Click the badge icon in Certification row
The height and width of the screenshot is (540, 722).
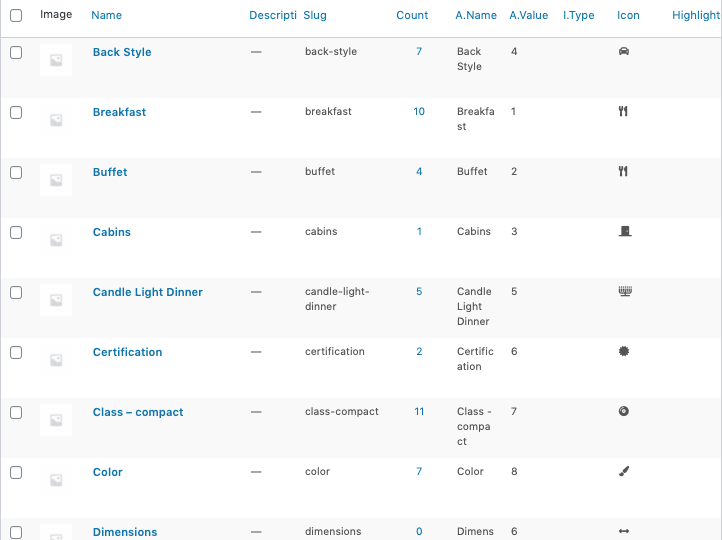tap(624, 351)
